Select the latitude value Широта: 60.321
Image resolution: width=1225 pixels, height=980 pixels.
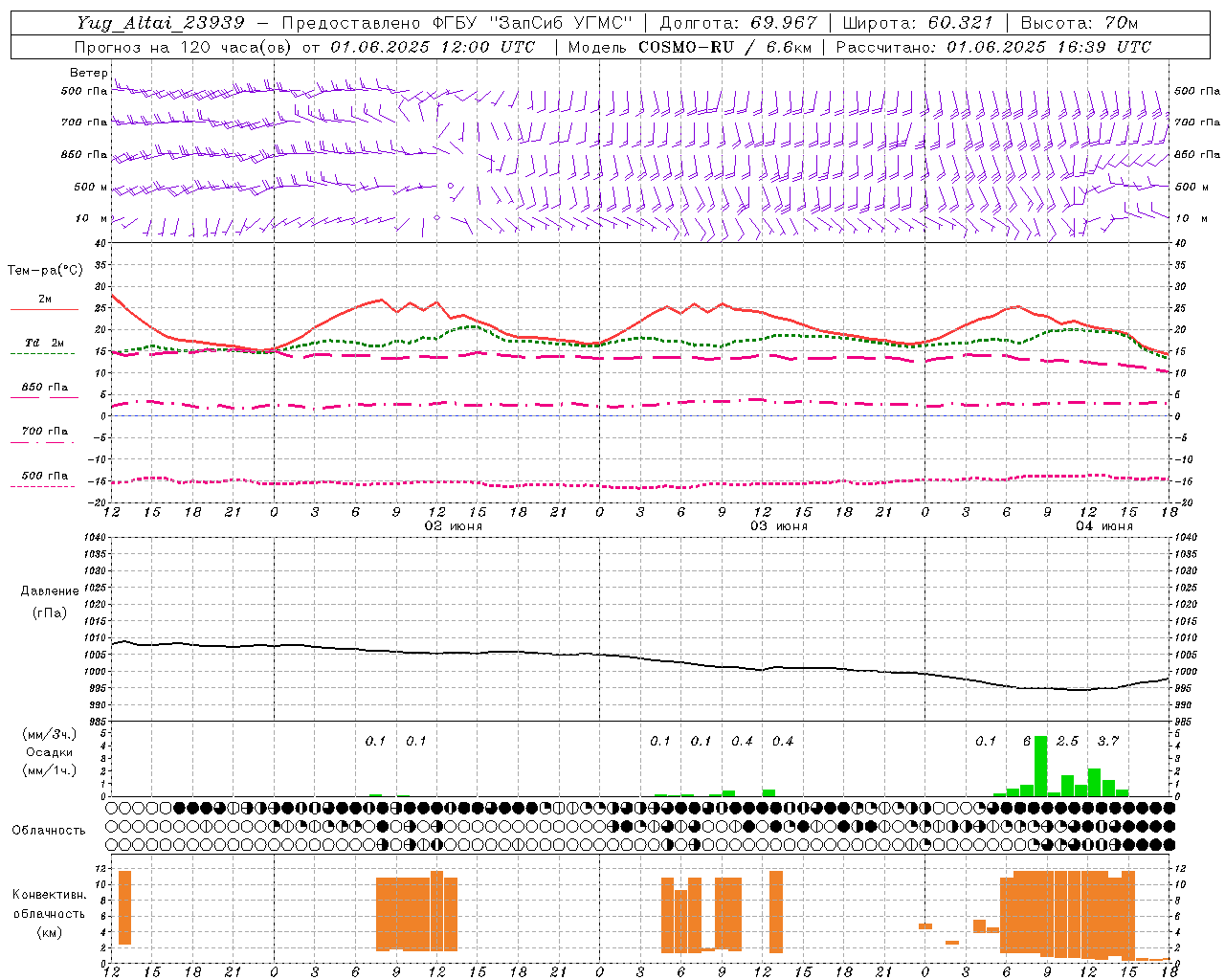[x=917, y=22]
